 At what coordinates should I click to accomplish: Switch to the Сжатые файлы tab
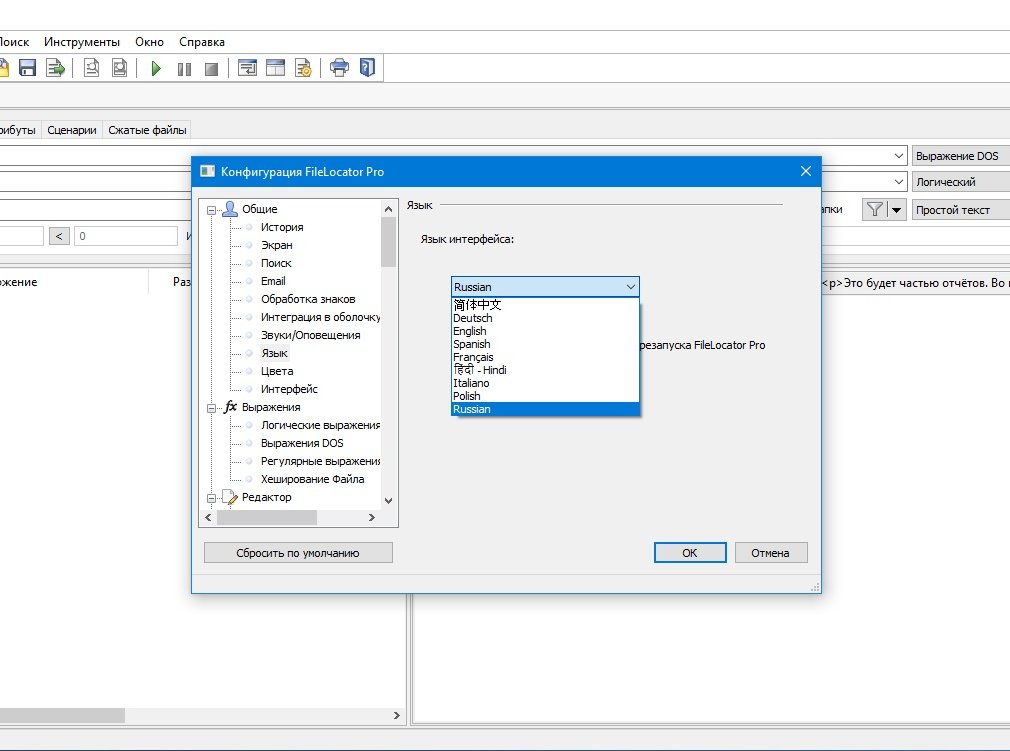click(148, 130)
